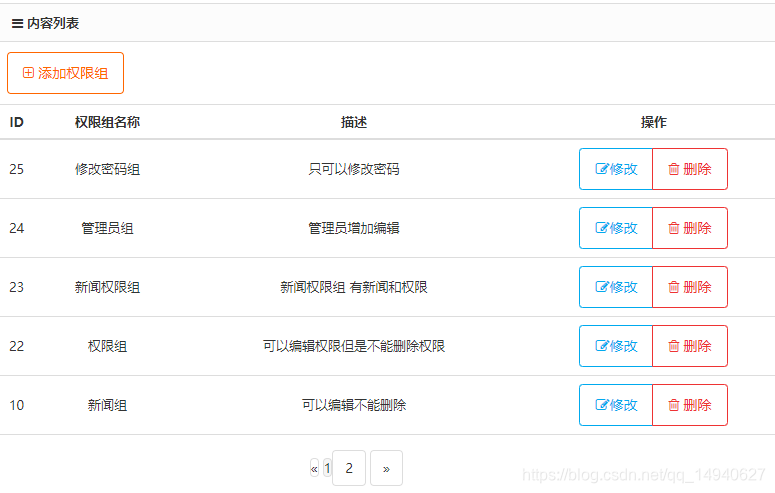
Task: Delete the 修改密码组 row
Action: (x=690, y=169)
